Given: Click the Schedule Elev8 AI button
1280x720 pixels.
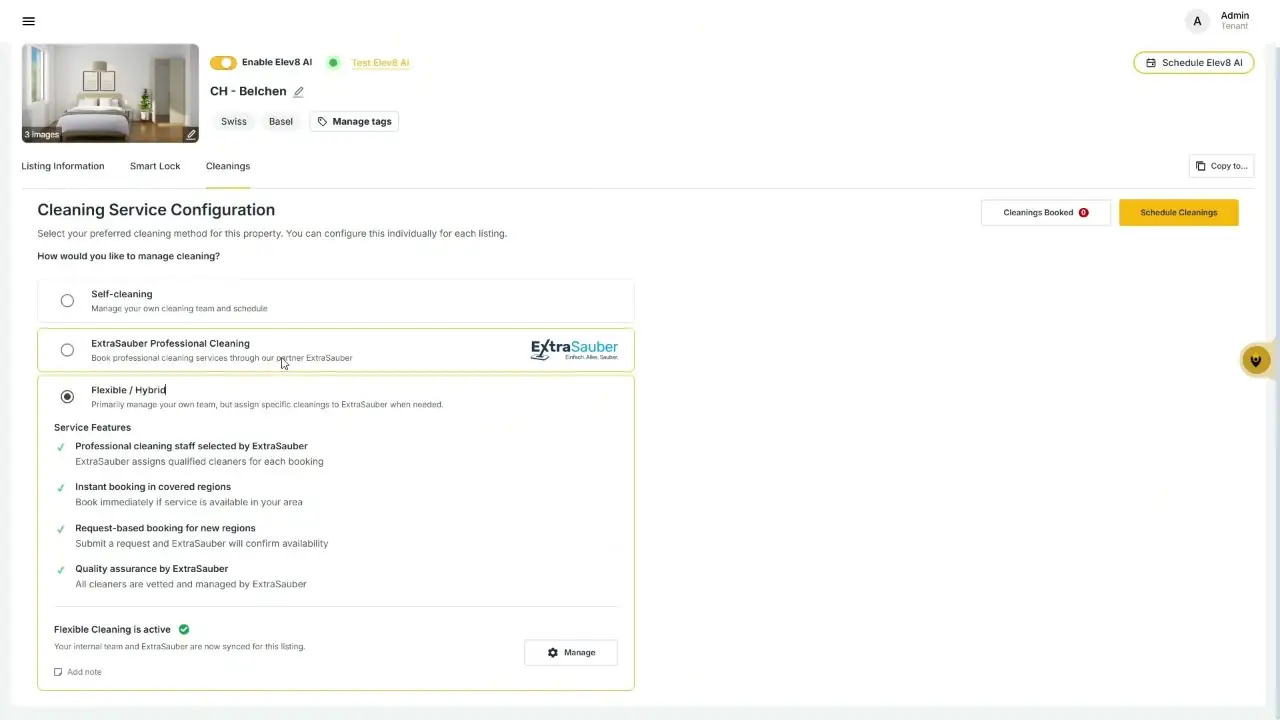Looking at the screenshot, I should [x=1194, y=63].
